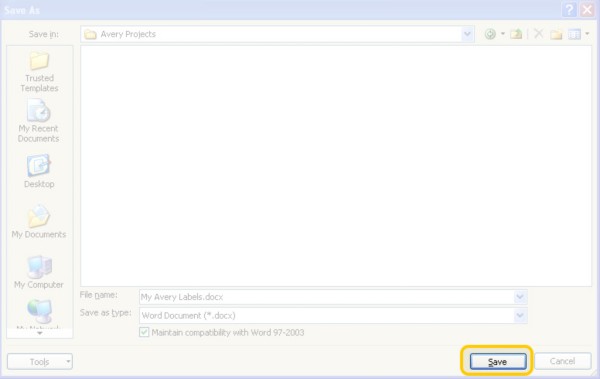Go back using the green Back icon

490,34
